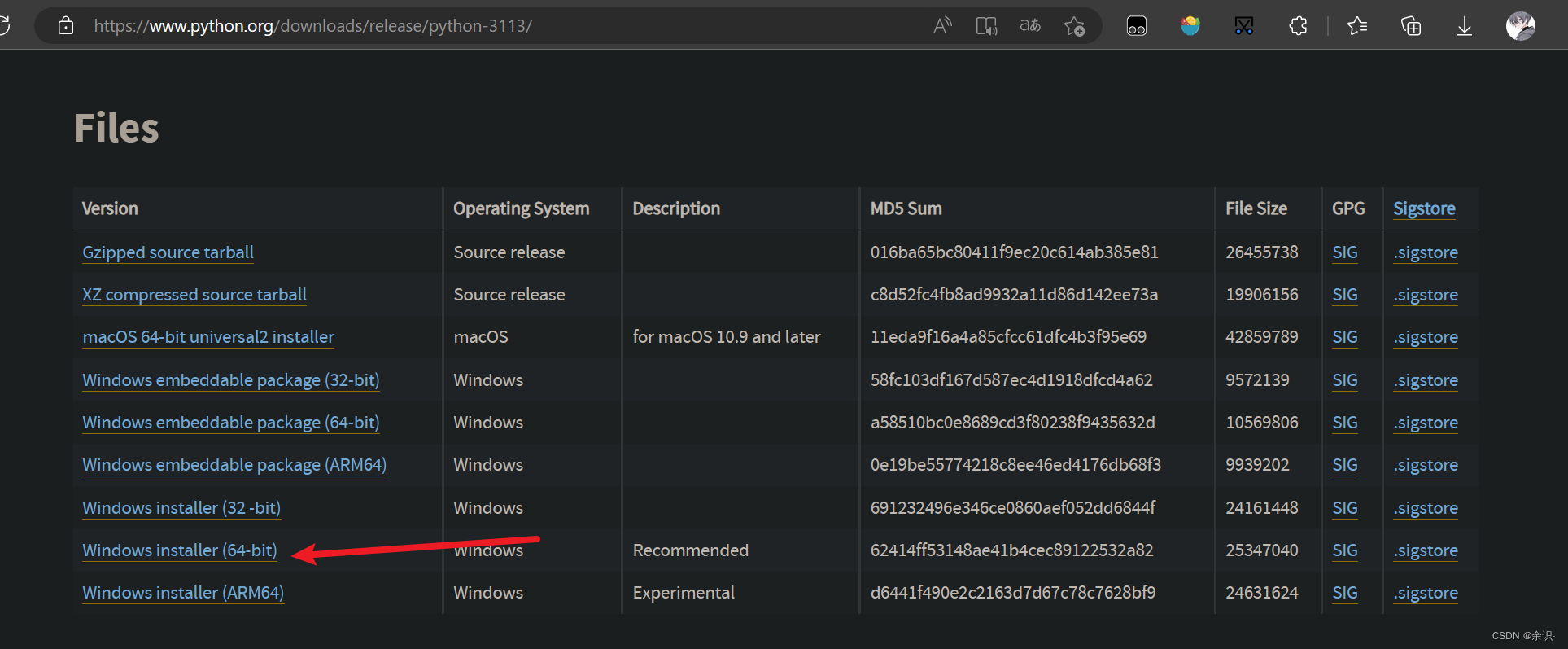Open .sigstore link for ARM64 embeddable package
This screenshot has width=1568, height=649.
click(1426, 465)
